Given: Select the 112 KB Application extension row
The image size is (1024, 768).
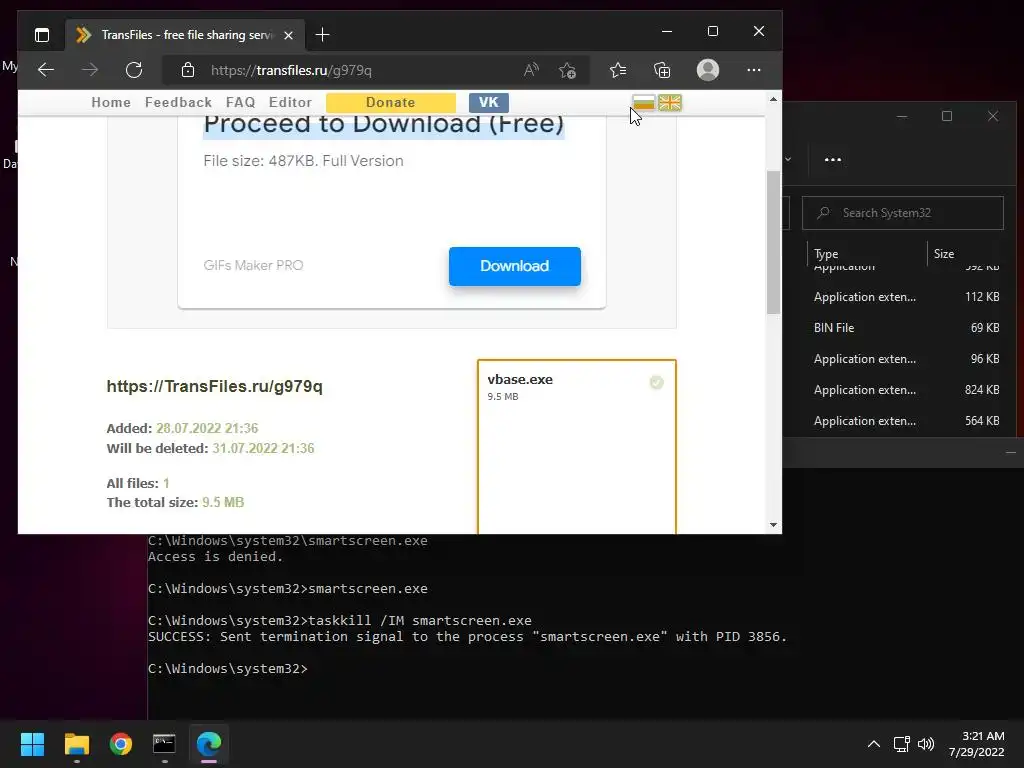Looking at the screenshot, I should pyautogui.click(x=900, y=296).
